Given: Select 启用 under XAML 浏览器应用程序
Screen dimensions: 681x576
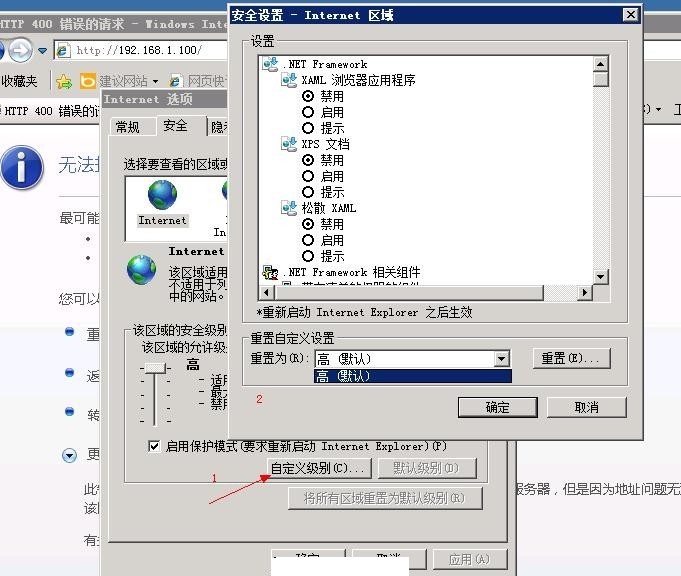Looking at the screenshot, I should click(x=309, y=112).
